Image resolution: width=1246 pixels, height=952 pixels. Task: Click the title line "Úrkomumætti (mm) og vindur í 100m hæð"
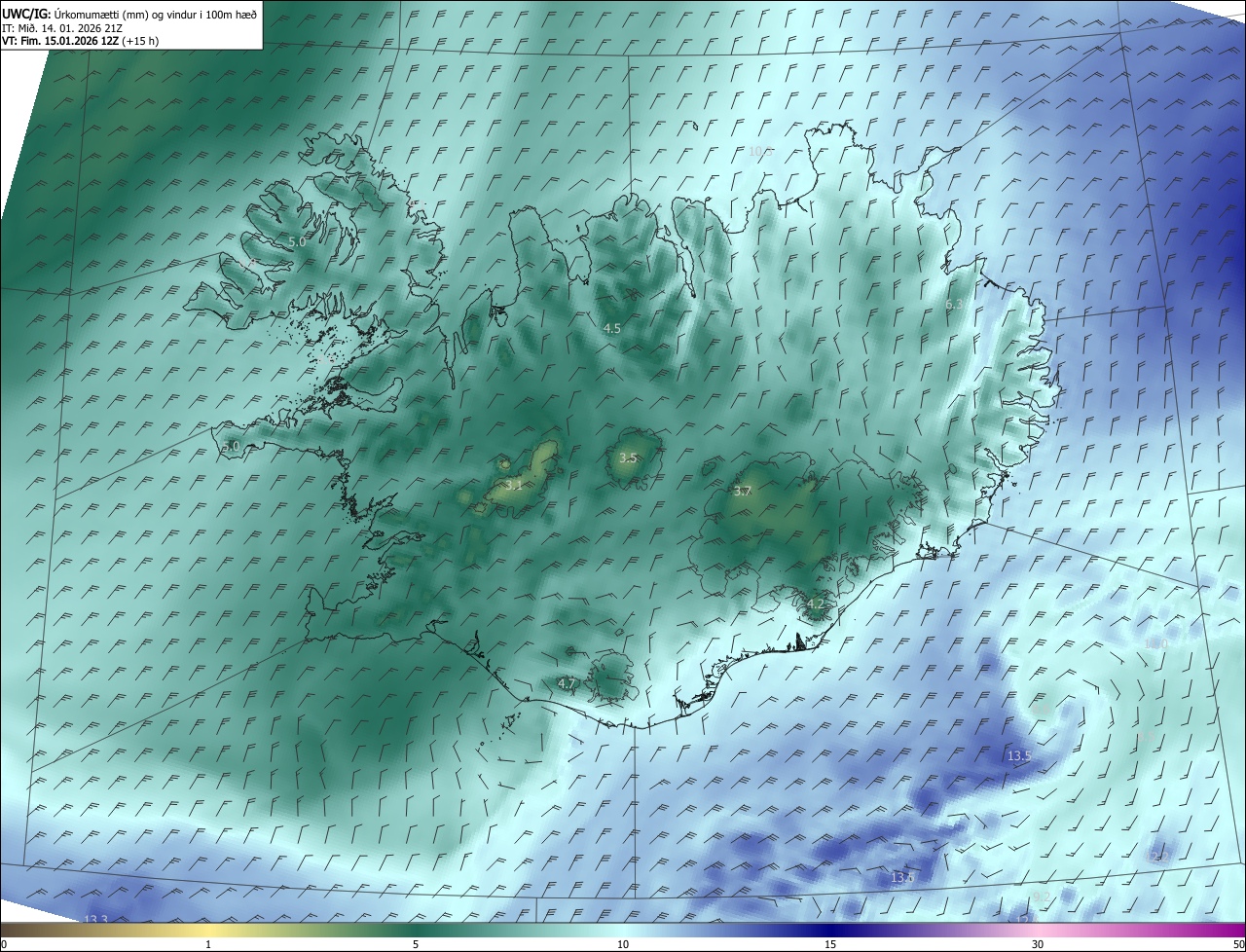155,16
